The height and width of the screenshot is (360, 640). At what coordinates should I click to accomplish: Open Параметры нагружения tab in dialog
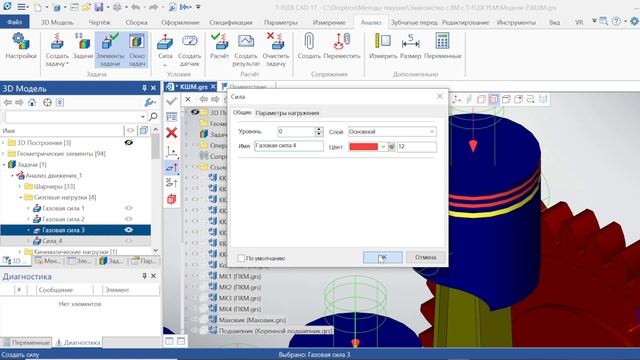click(x=287, y=113)
